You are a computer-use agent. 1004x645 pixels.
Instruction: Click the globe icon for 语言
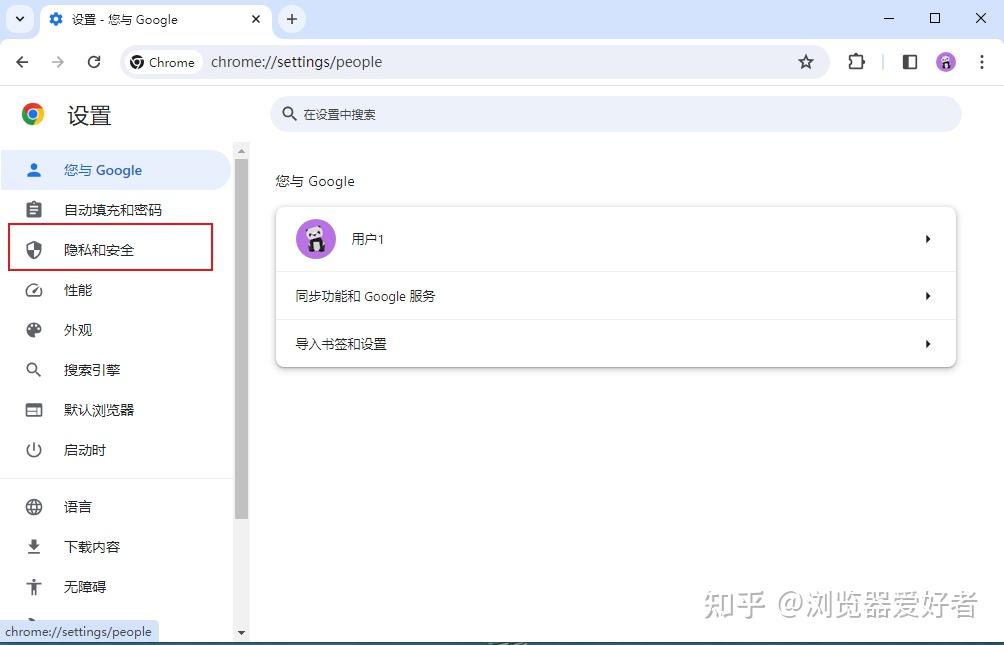[x=34, y=507]
